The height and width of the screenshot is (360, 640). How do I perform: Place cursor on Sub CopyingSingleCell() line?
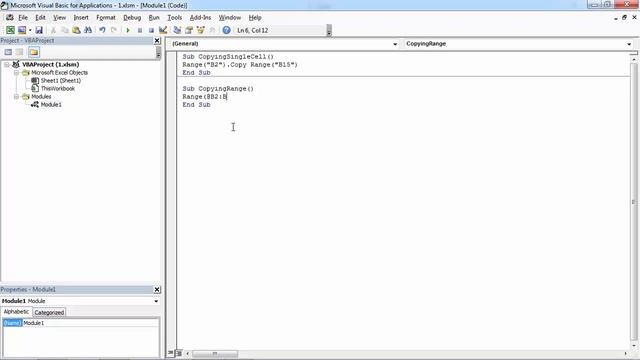[228, 57]
